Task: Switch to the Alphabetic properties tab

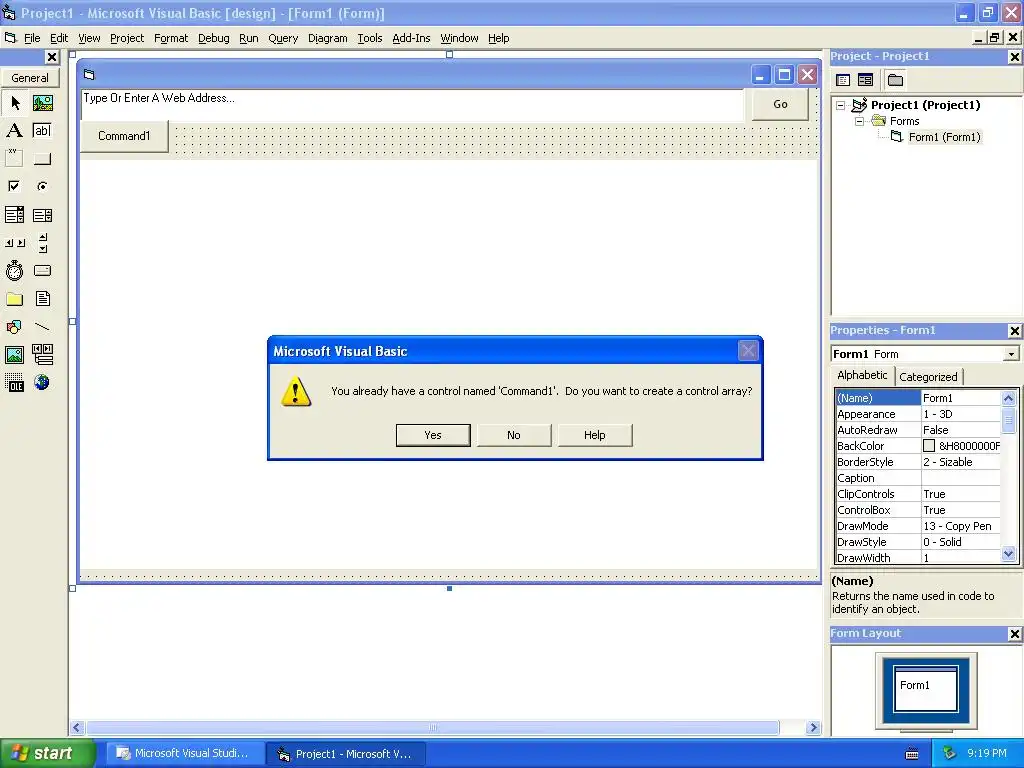Action: click(862, 376)
